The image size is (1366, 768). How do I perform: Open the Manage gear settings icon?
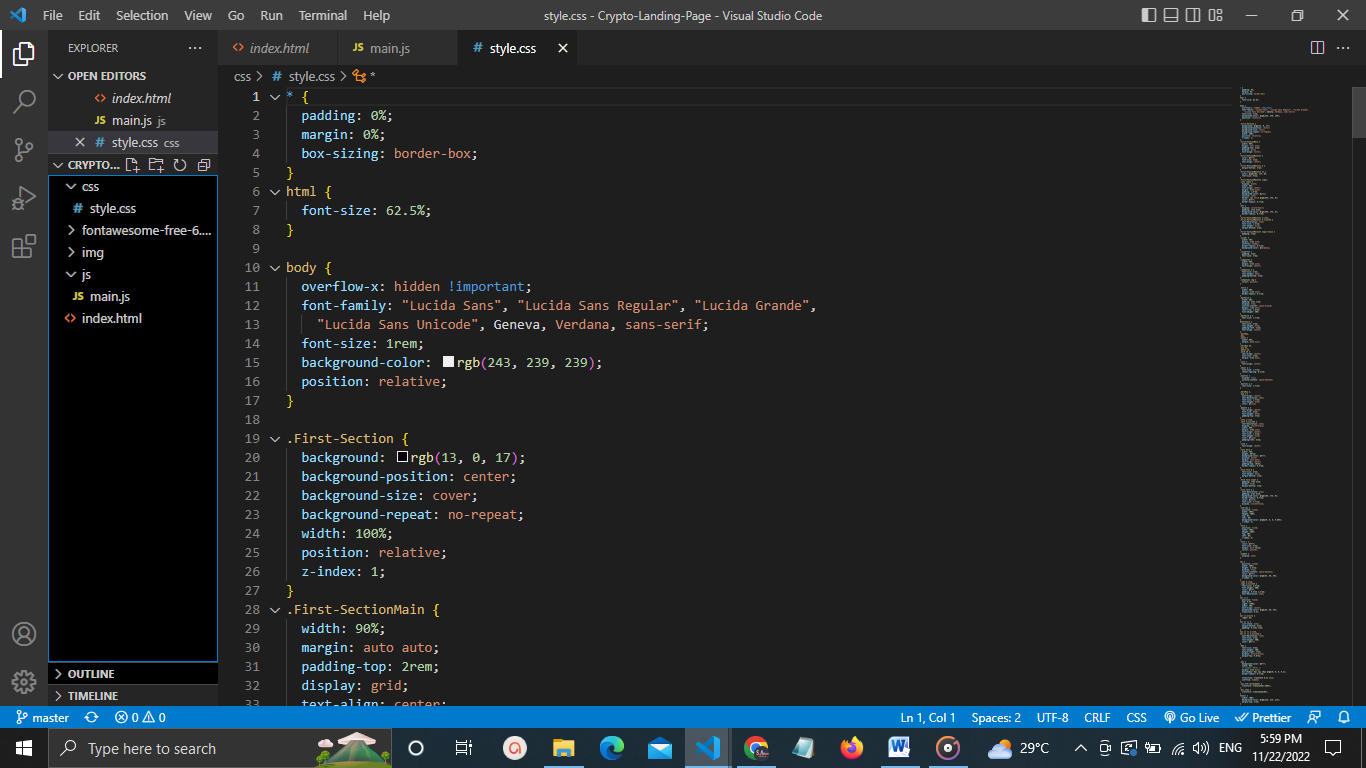tap(24, 682)
